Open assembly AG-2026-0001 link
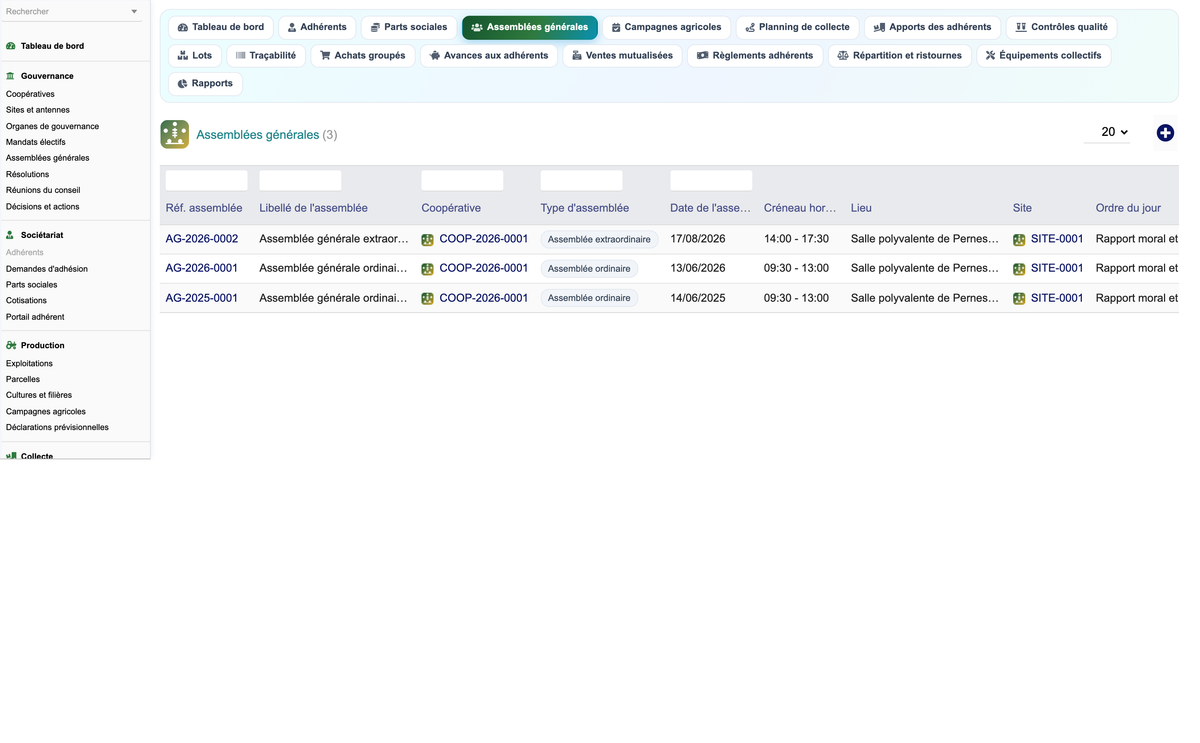Screen dimensions: 1200x743 point(202,268)
